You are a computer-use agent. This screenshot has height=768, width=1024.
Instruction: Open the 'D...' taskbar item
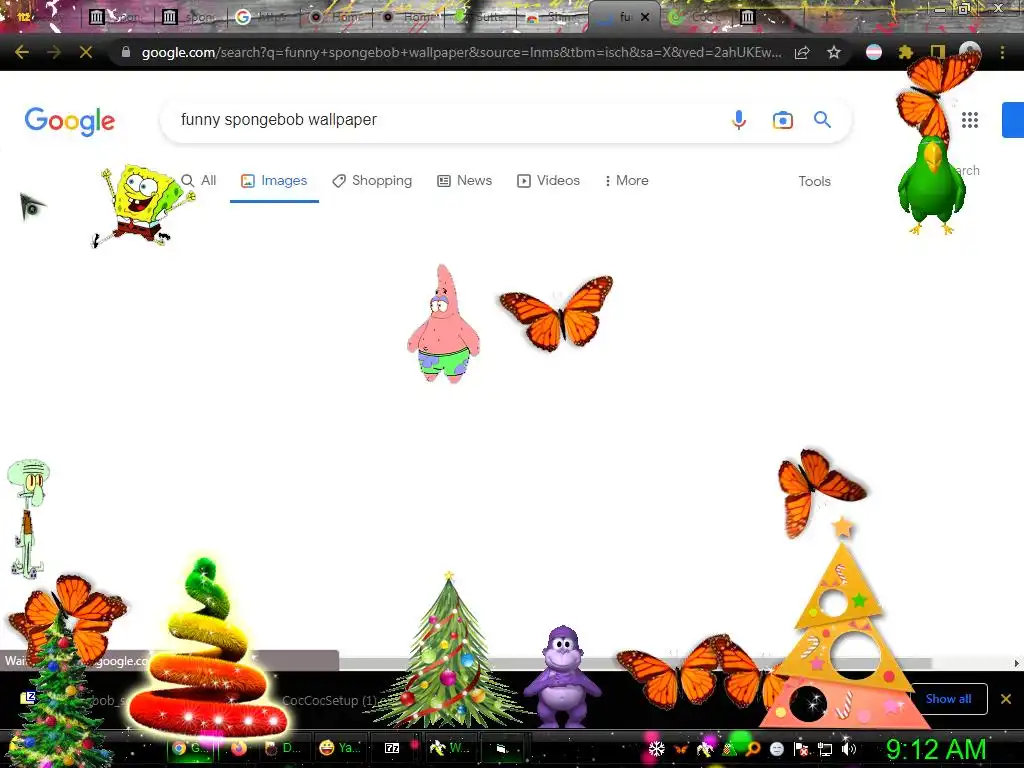coord(284,748)
